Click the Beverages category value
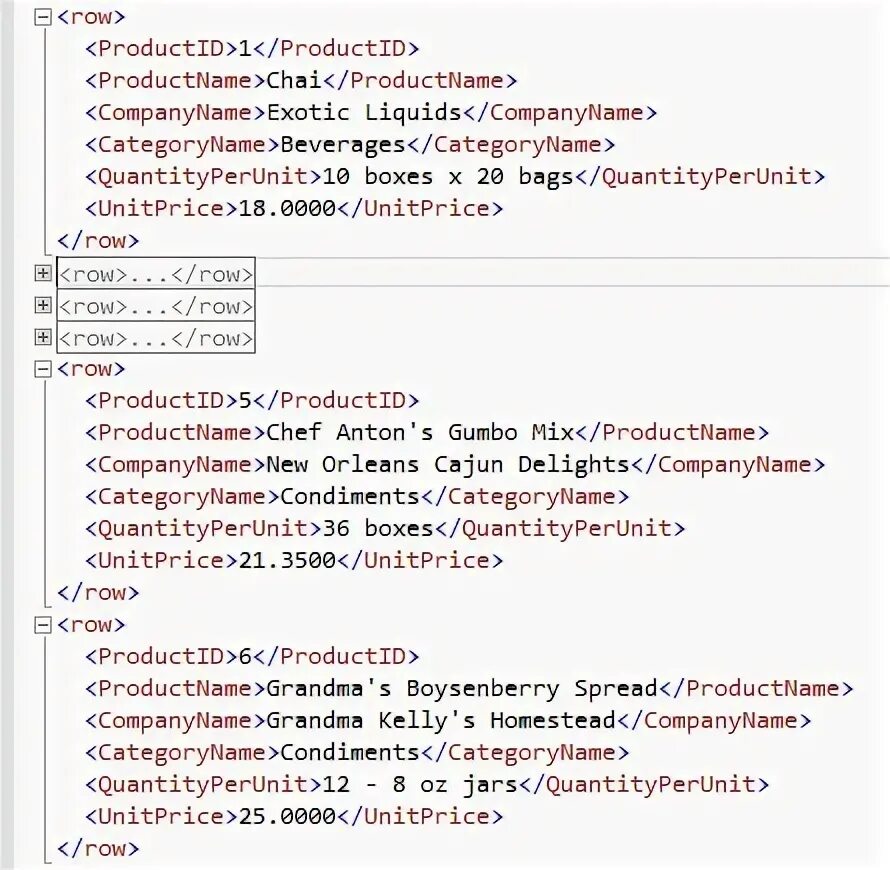 [343, 145]
